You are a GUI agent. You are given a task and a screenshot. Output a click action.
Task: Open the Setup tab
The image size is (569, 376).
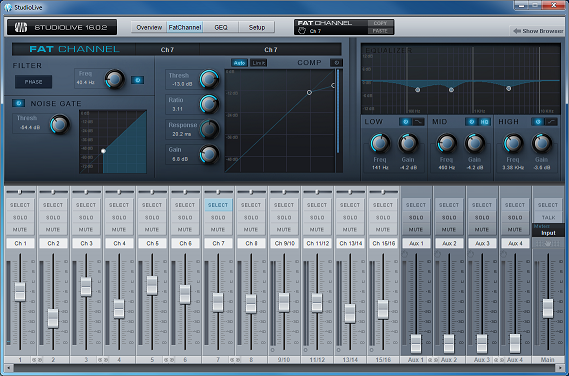click(257, 27)
